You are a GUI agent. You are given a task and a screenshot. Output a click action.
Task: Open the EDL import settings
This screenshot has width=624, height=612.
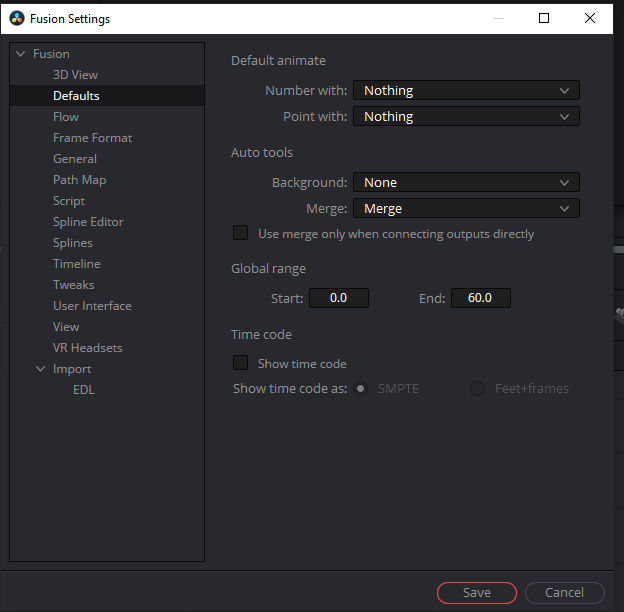coord(84,390)
